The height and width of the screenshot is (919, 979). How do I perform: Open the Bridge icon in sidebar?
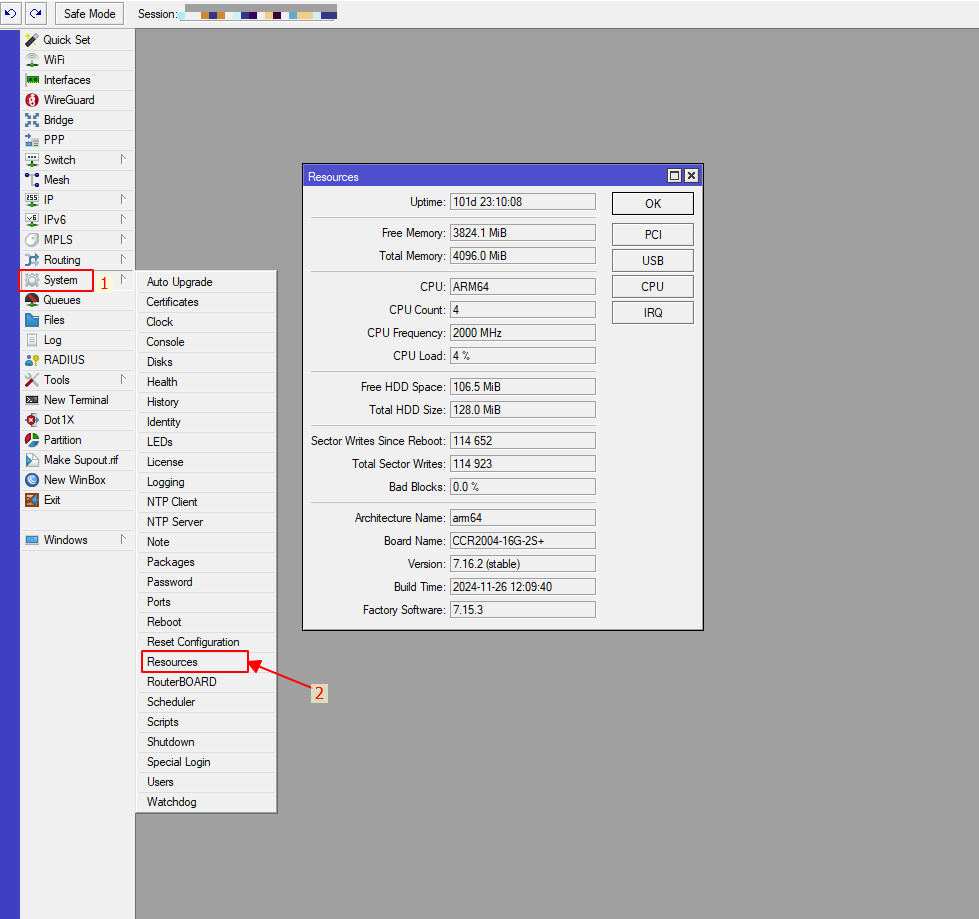[32, 120]
